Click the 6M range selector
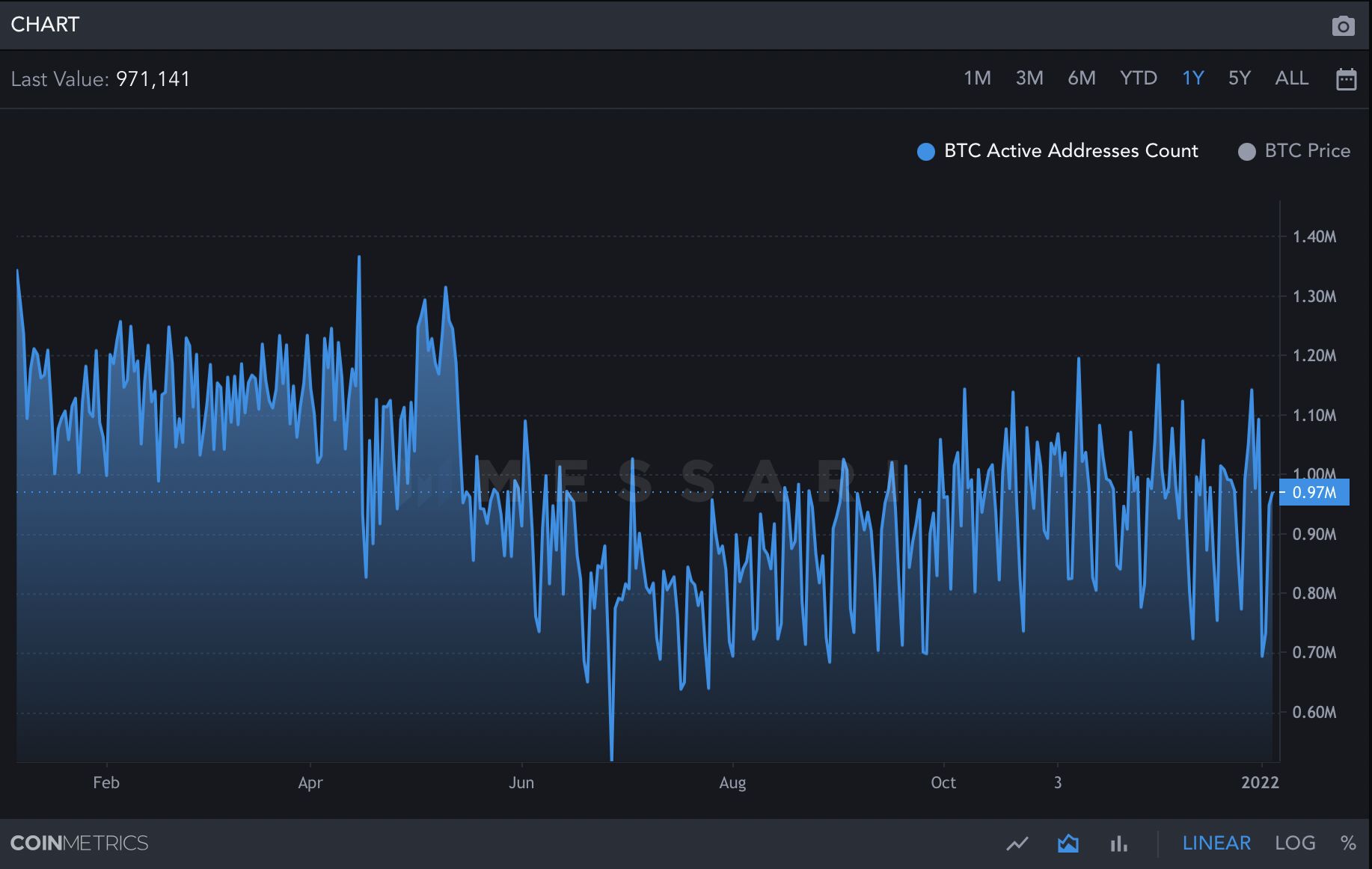The height and width of the screenshot is (869, 1372). (1082, 78)
